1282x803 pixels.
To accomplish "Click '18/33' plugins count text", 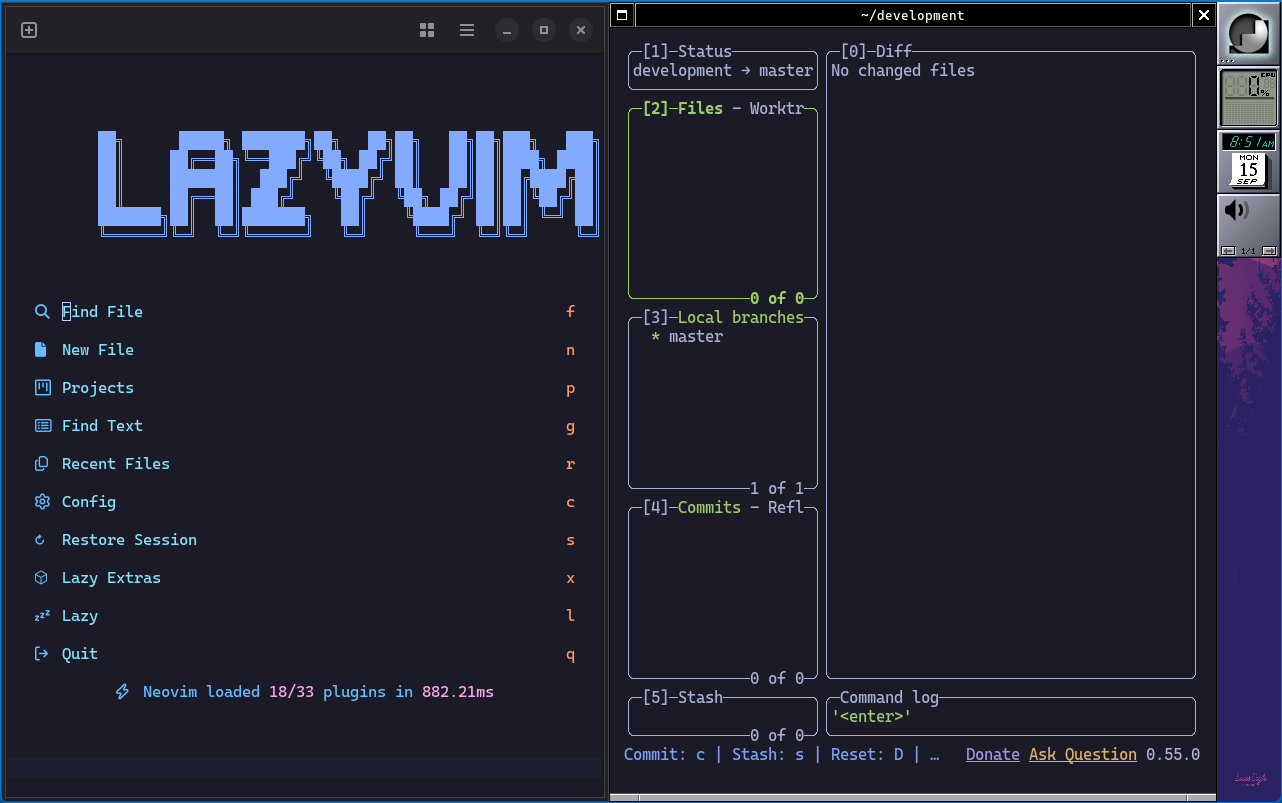I will click(291, 691).
